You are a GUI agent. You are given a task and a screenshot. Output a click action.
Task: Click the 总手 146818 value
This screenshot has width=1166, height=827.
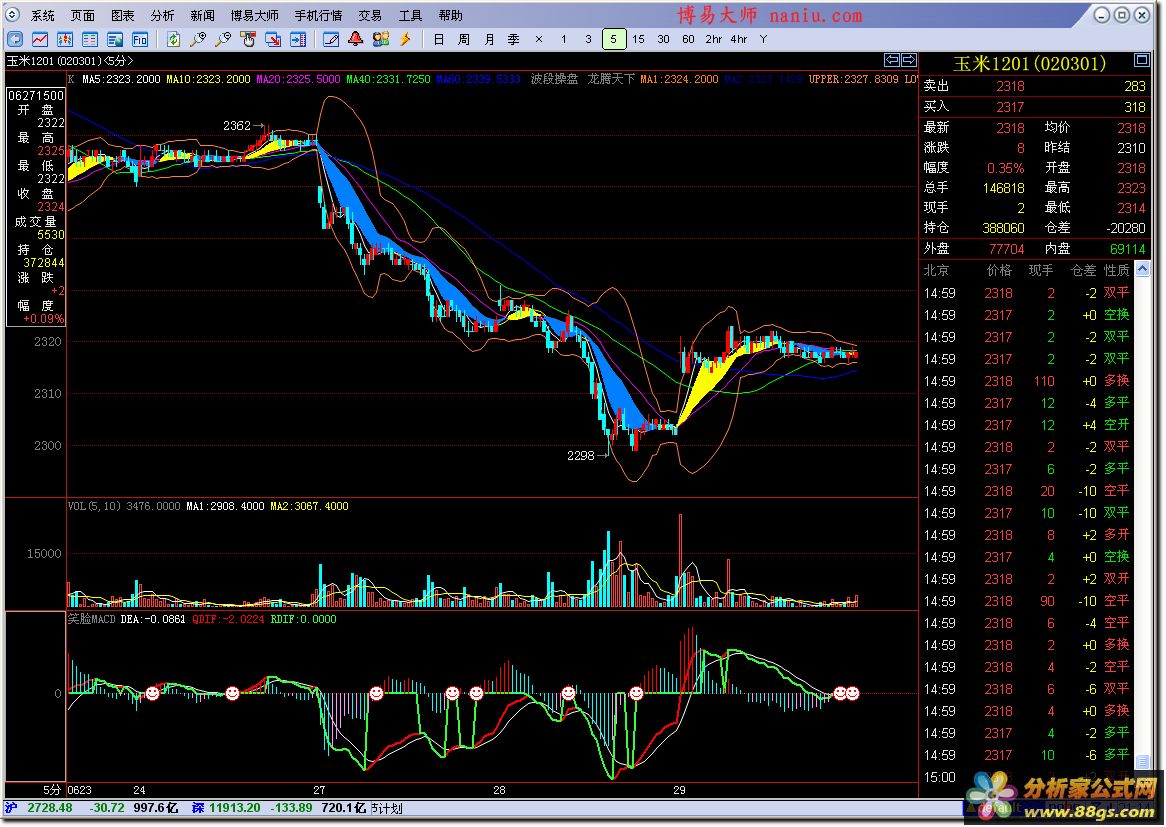pyautogui.click(x=1003, y=188)
